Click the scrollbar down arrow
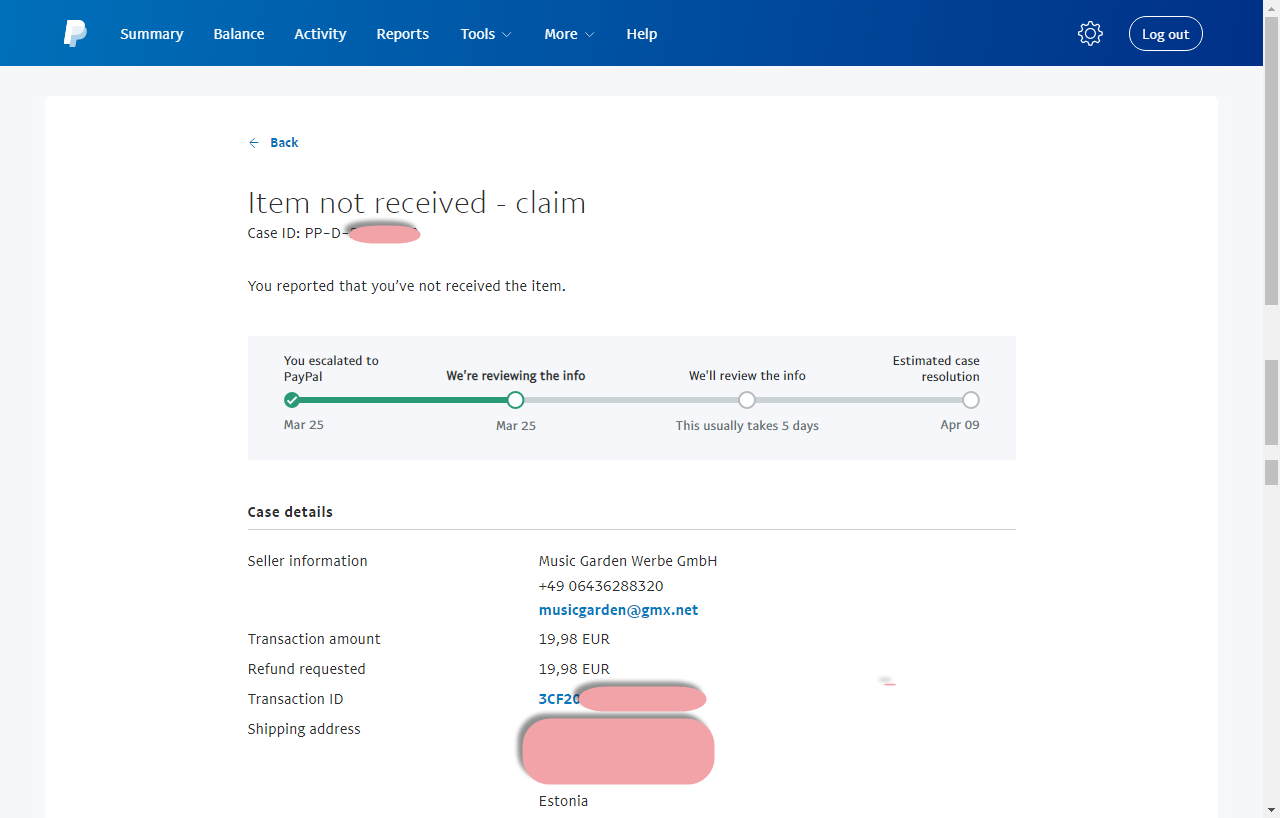 [1271, 809]
